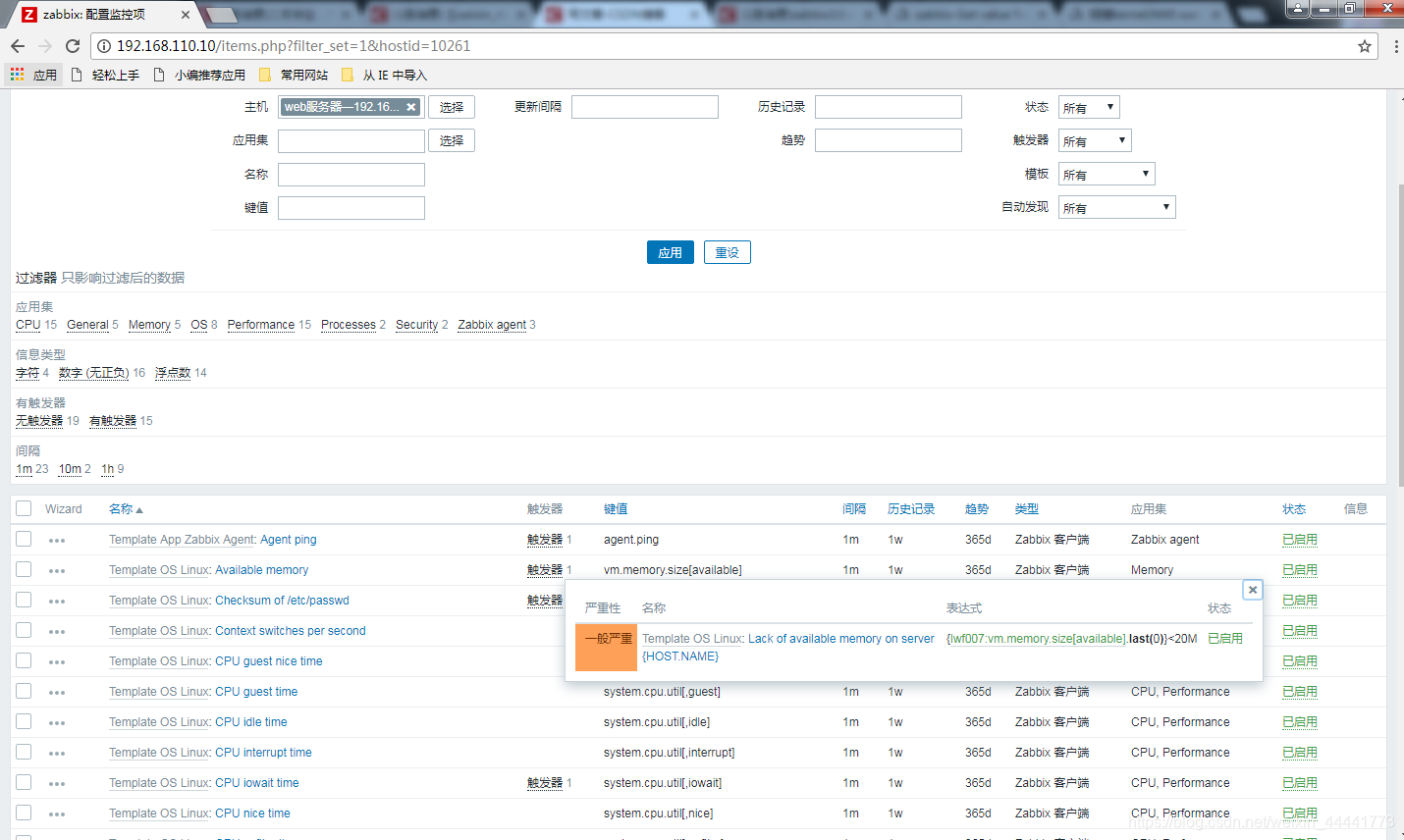Click the 键值 filter input field

click(351, 208)
